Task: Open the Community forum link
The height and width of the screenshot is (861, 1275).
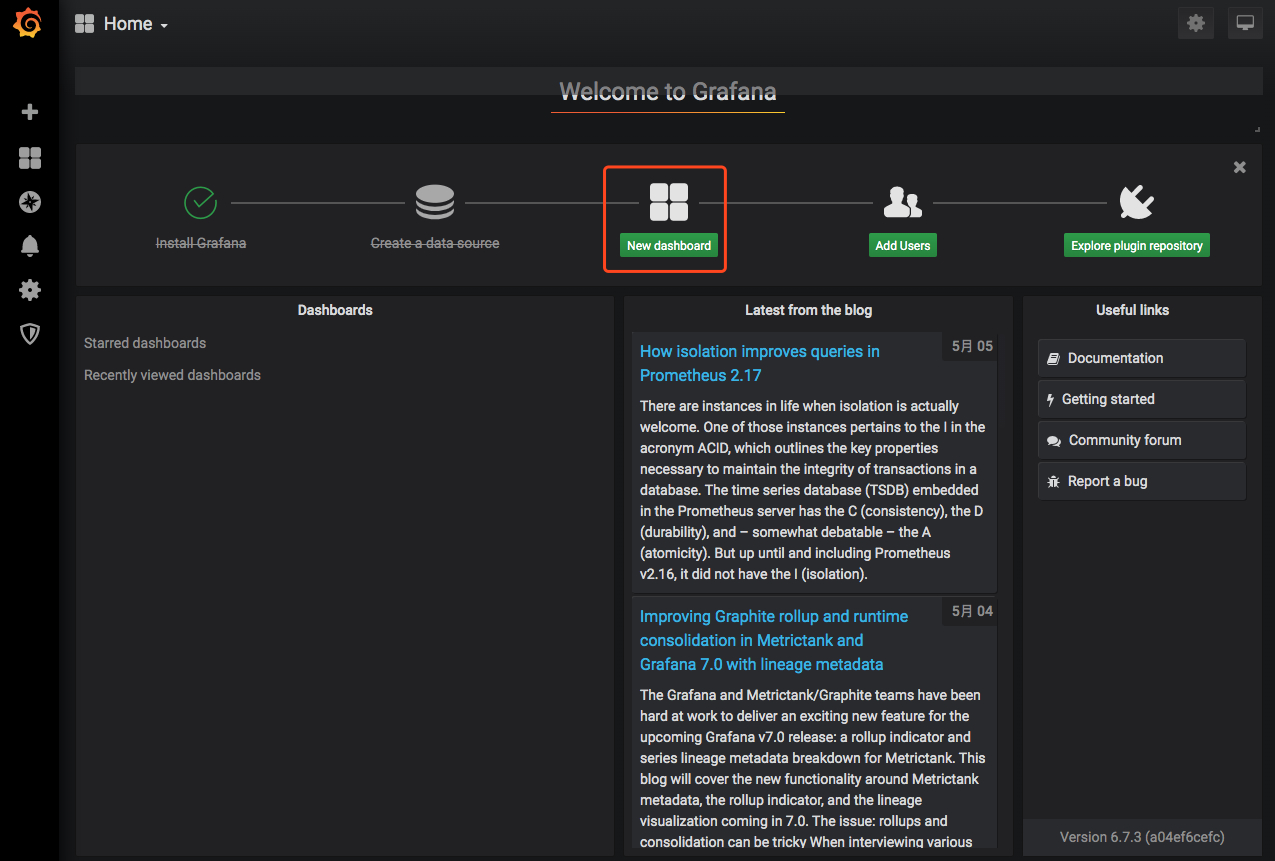Action: pyautogui.click(x=1142, y=440)
